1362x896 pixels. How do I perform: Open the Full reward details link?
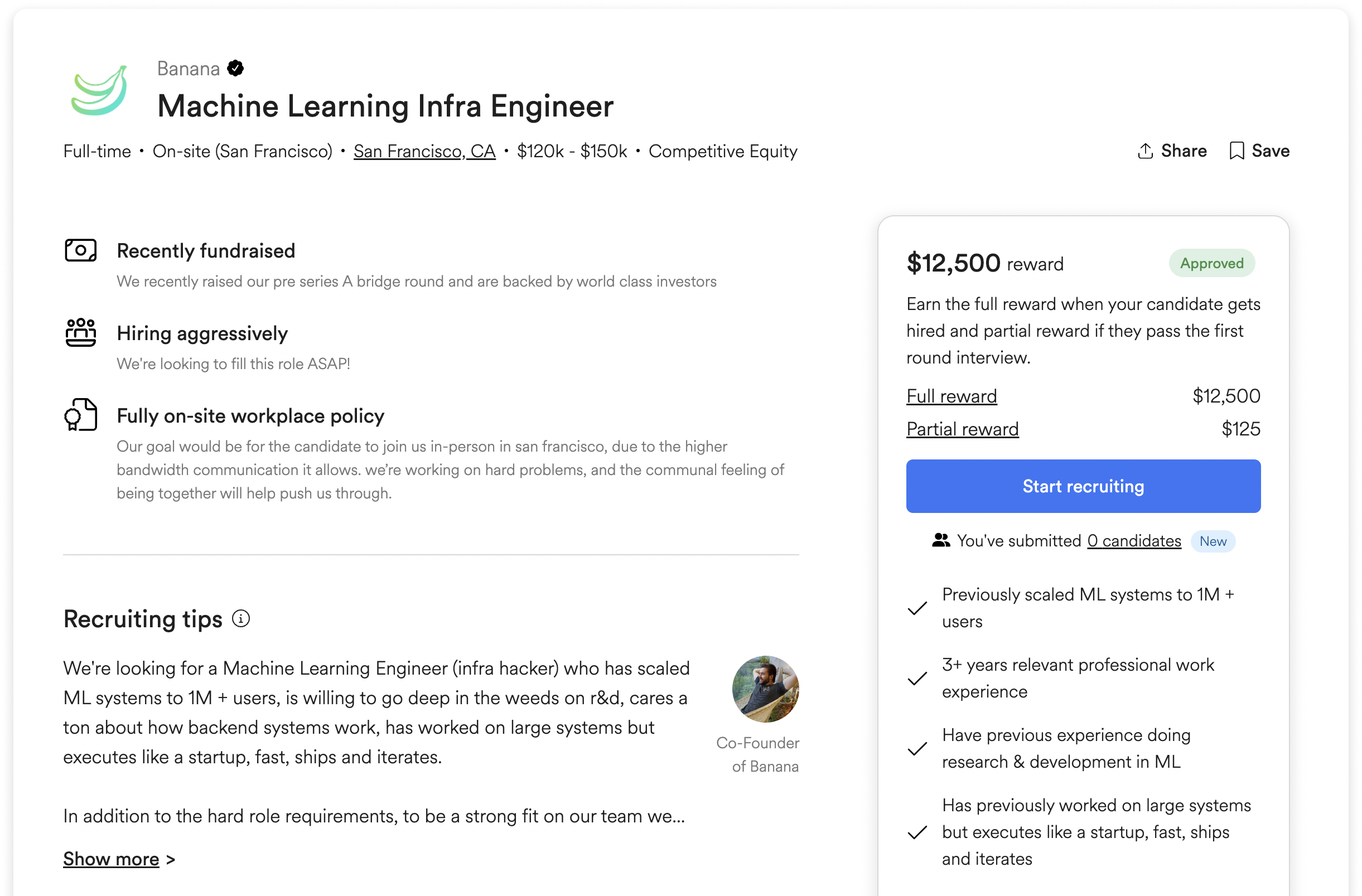(952, 396)
